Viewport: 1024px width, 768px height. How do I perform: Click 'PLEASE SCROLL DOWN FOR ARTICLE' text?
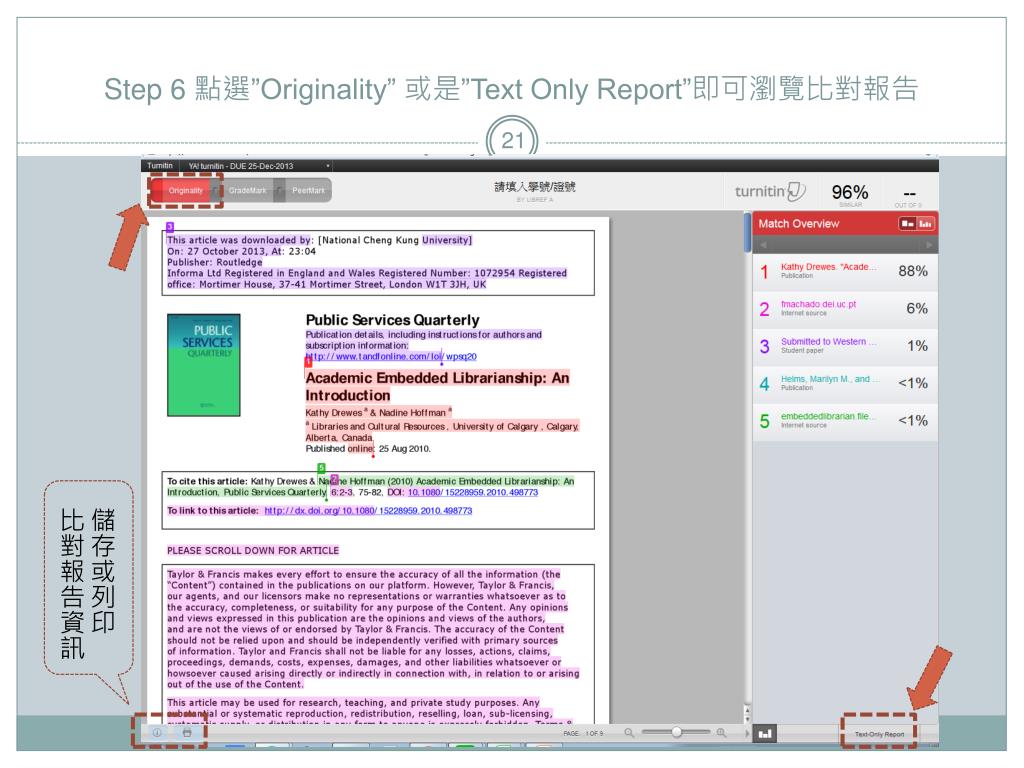(x=253, y=551)
